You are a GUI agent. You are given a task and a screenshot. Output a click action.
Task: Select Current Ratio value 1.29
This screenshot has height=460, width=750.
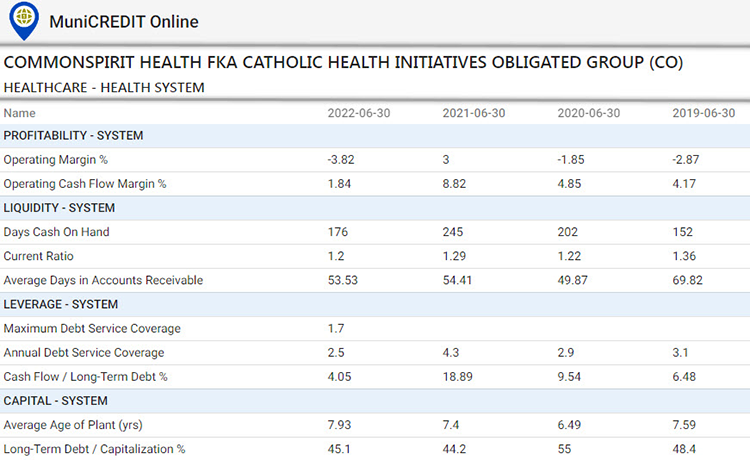click(454, 256)
